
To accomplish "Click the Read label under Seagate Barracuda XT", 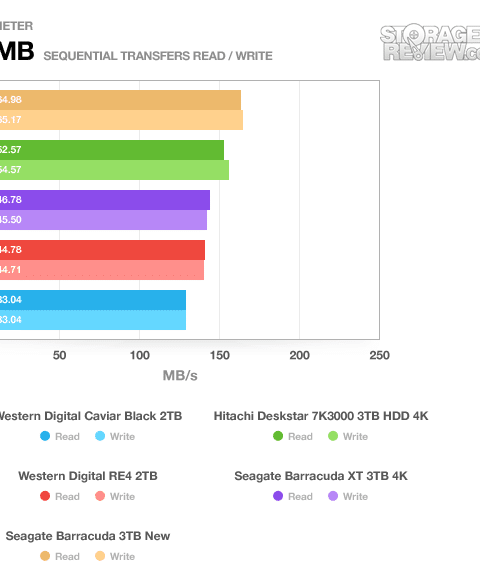I will 300,496.
